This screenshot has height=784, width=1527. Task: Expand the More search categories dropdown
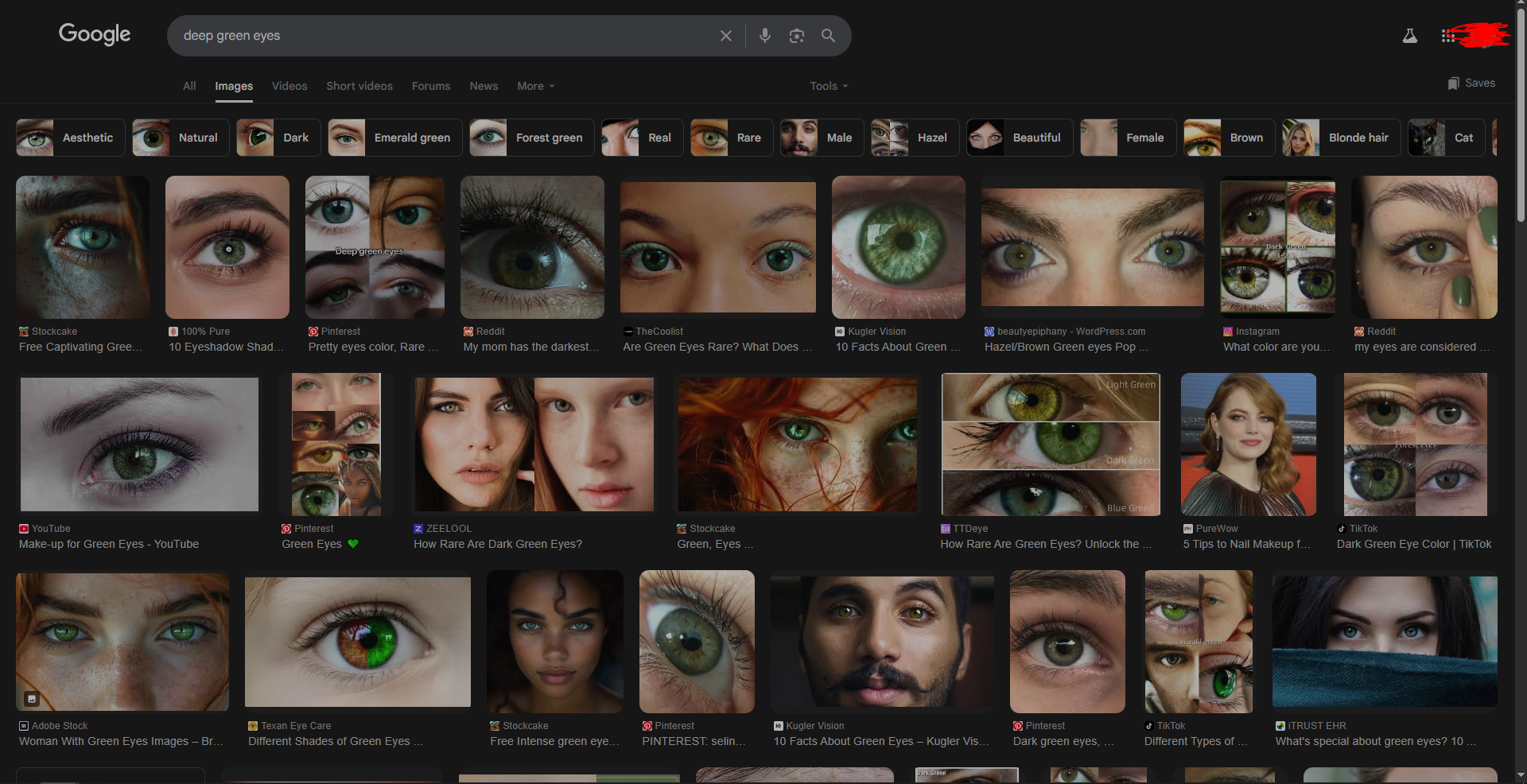tap(535, 86)
